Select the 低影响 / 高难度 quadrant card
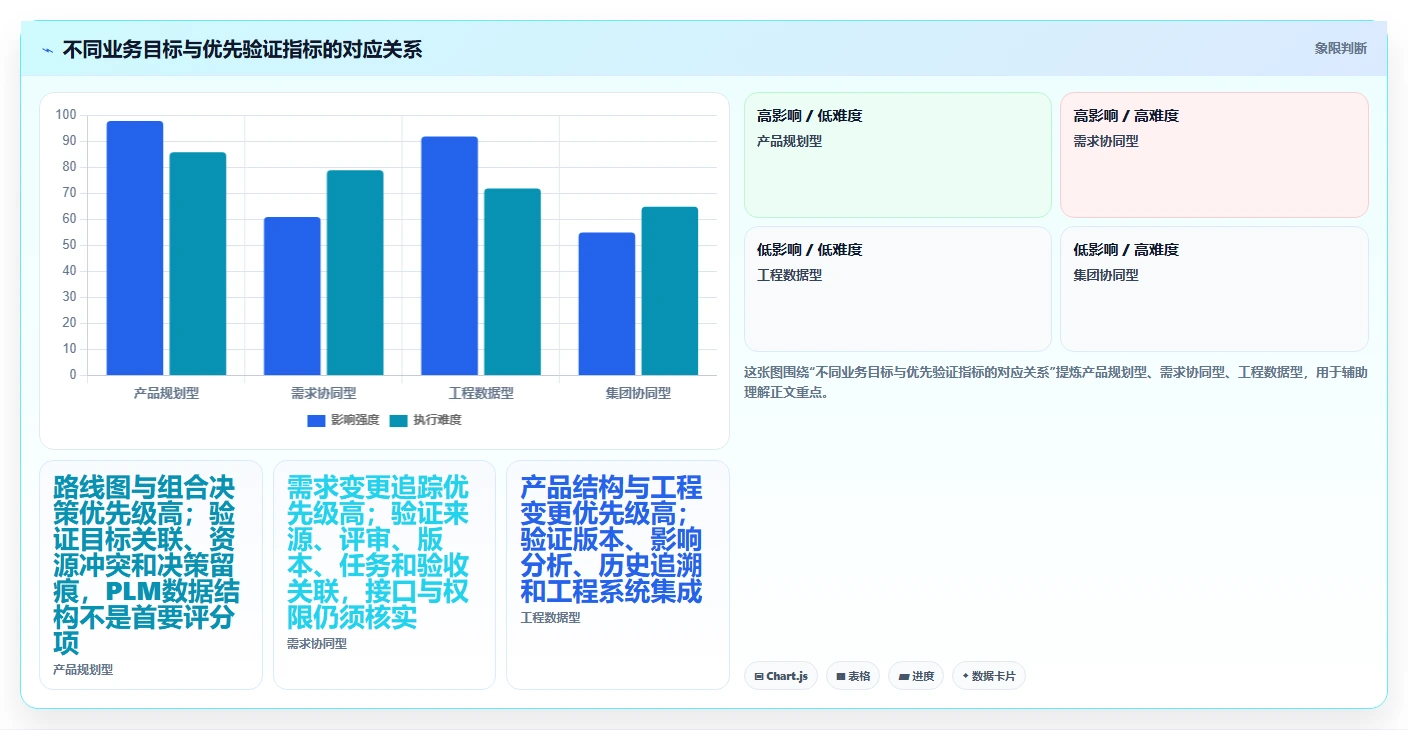This screenshot has width=1408, height=730. point(1214,289)
